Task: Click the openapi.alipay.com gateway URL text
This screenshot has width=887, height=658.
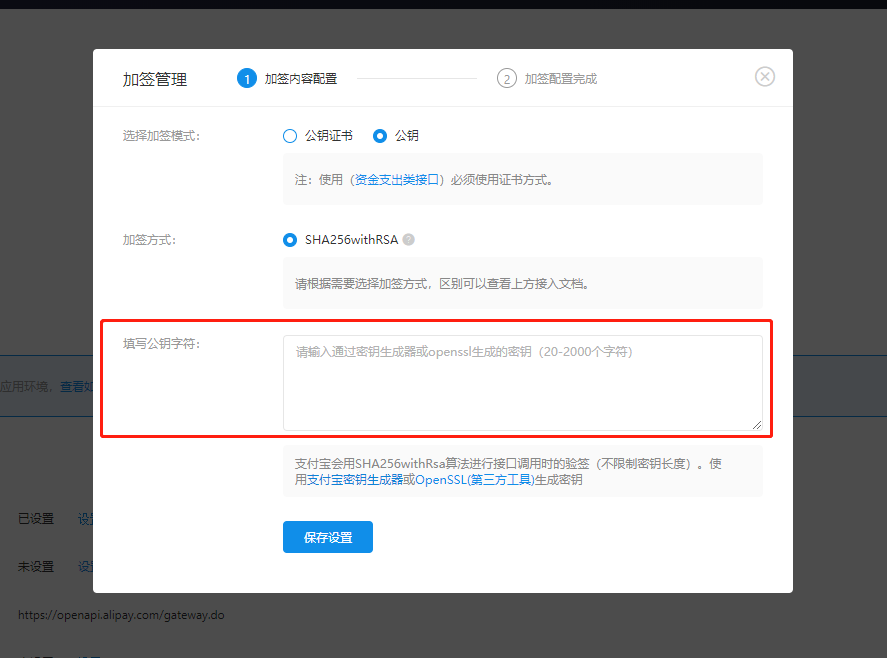Action: [x=121, y=615]
